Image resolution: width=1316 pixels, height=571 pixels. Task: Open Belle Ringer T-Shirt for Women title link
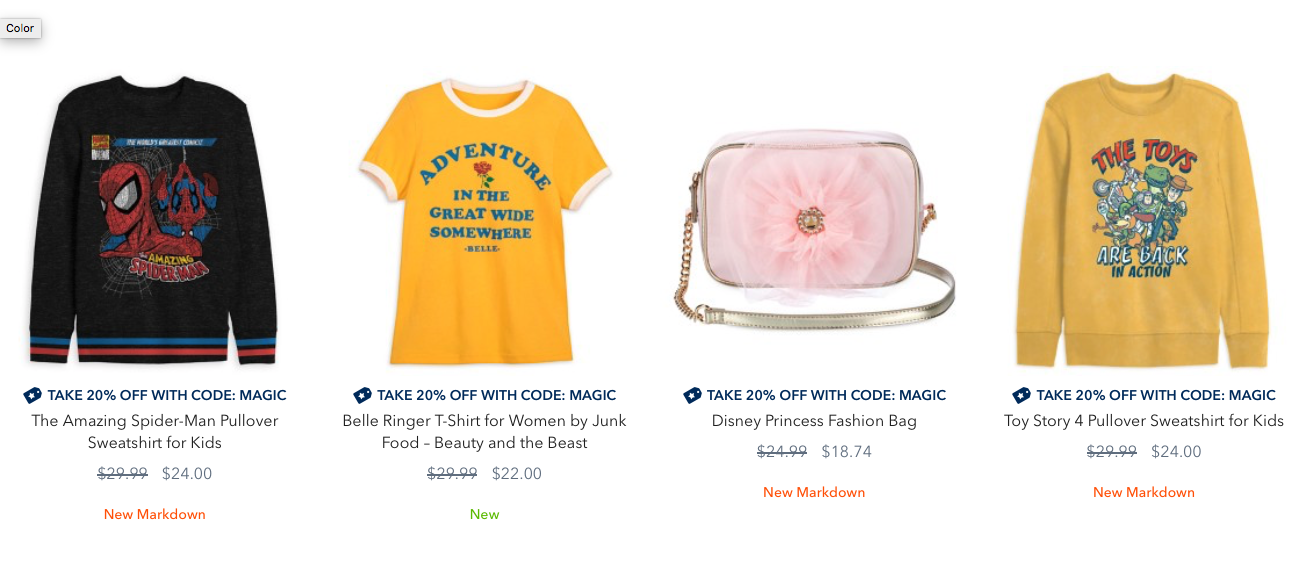click(x=485, y=432)
